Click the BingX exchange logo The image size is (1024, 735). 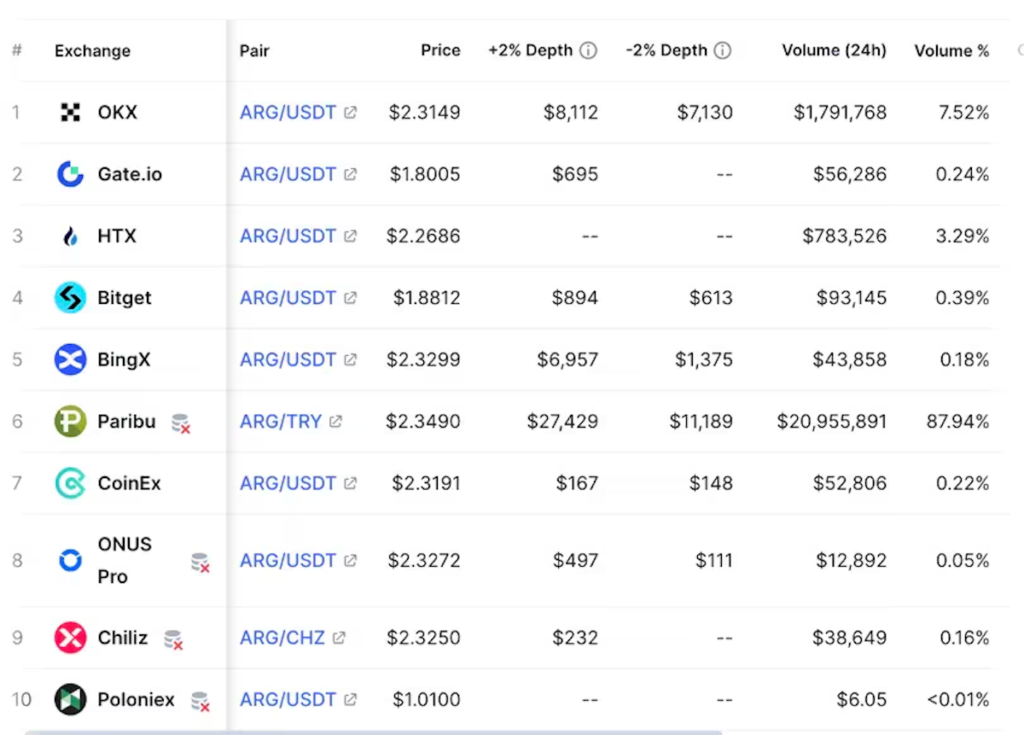(71, 359)
